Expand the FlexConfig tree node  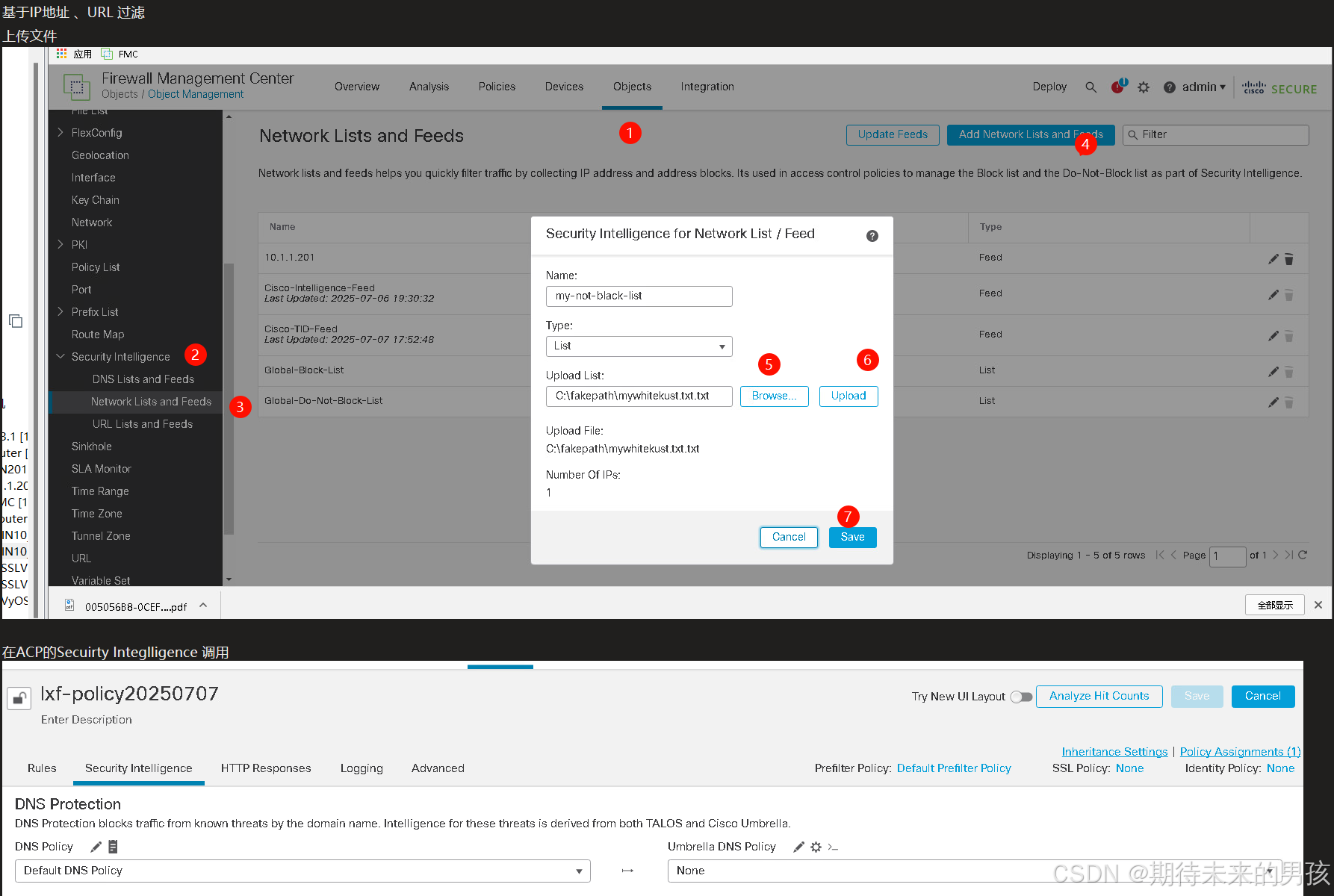(x=61, y=132)
